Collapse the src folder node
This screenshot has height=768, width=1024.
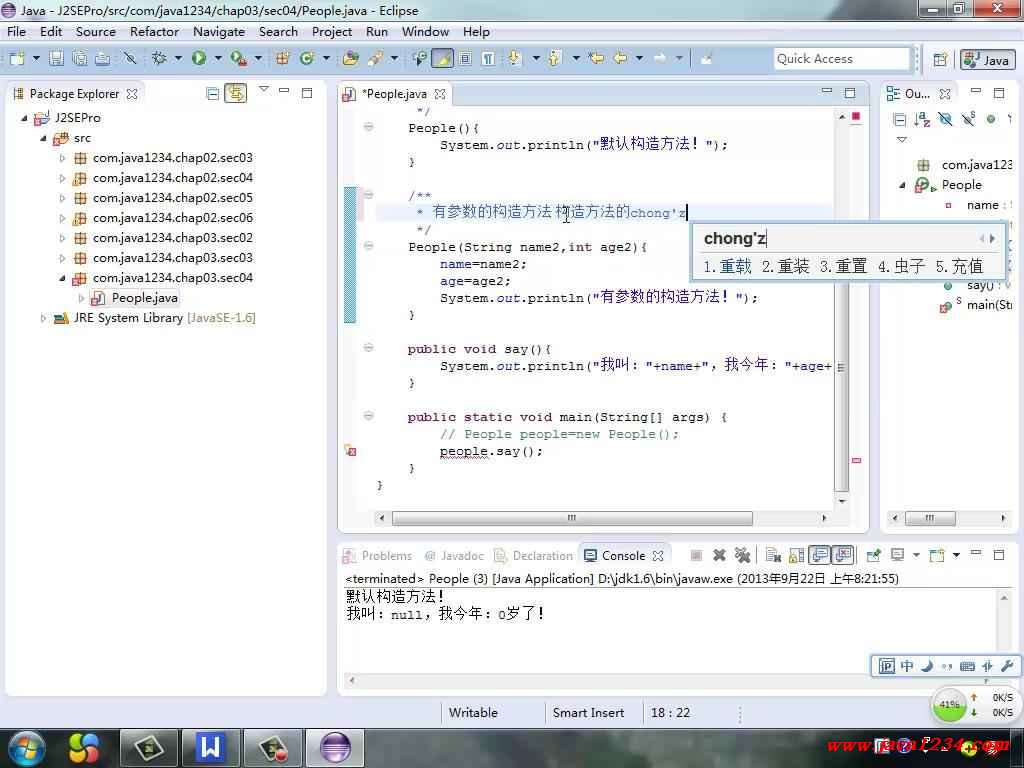point(44,138)
